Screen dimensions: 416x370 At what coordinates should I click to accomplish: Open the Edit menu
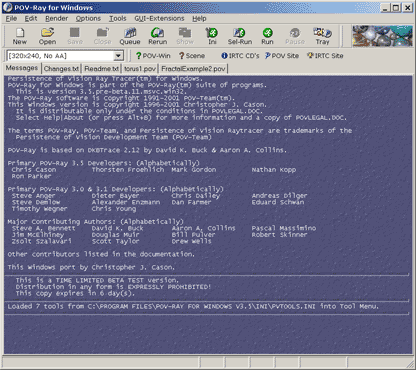31,19
